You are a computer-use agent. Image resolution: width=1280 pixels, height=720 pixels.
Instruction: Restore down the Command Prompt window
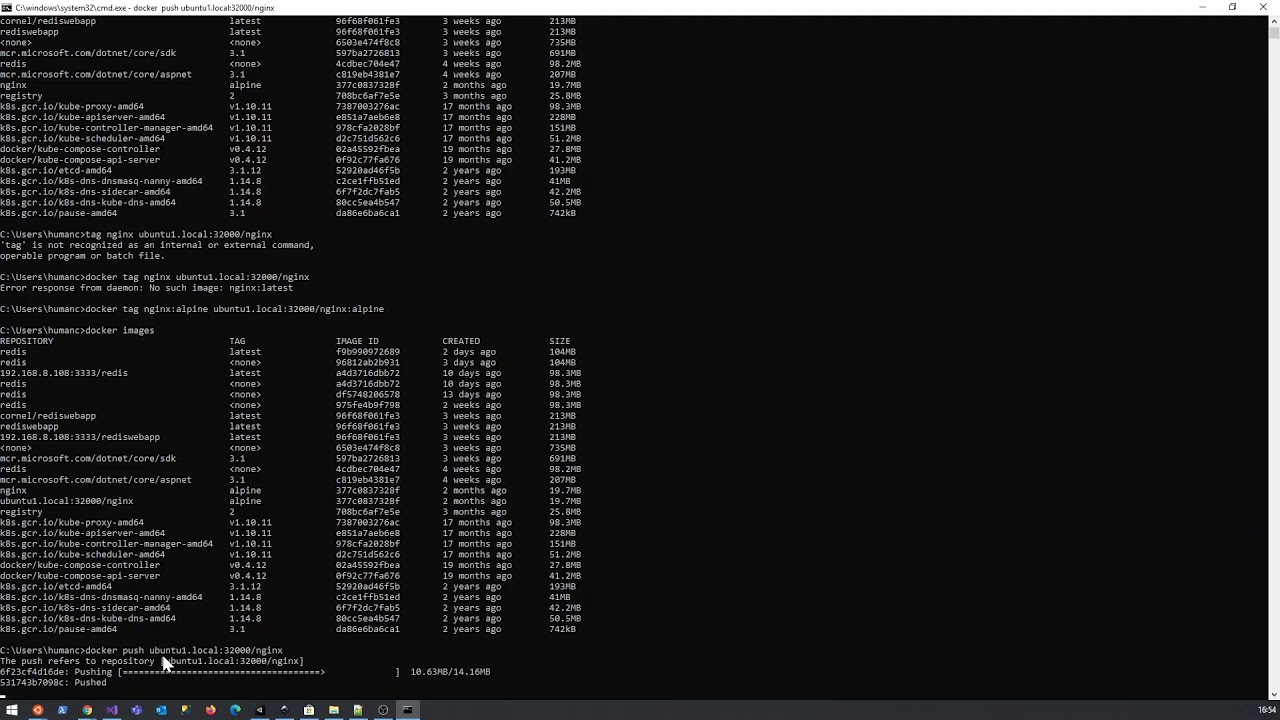click(1233, 7)
